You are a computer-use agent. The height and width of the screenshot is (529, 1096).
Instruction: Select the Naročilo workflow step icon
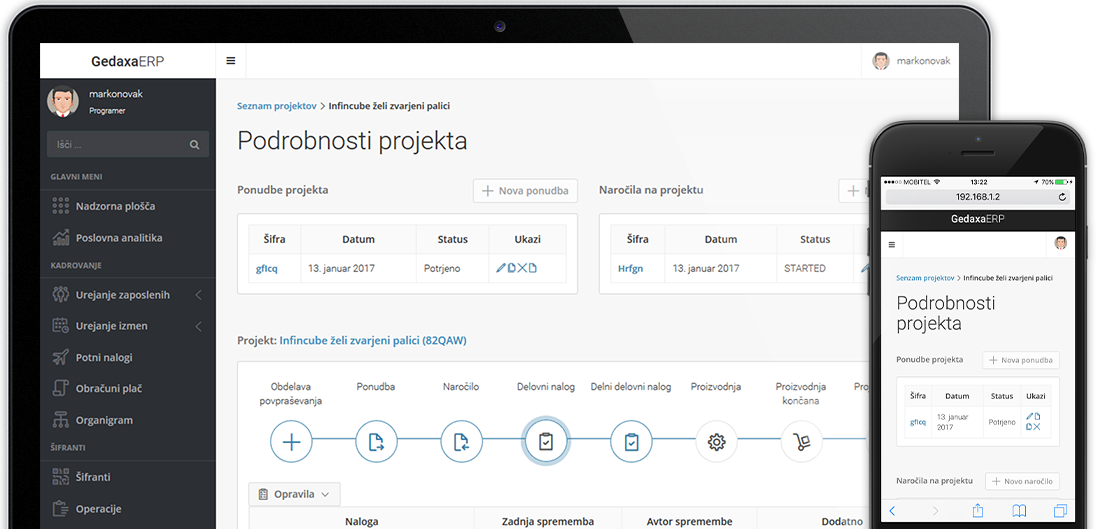pyautogui.click(x=461, y=441)
